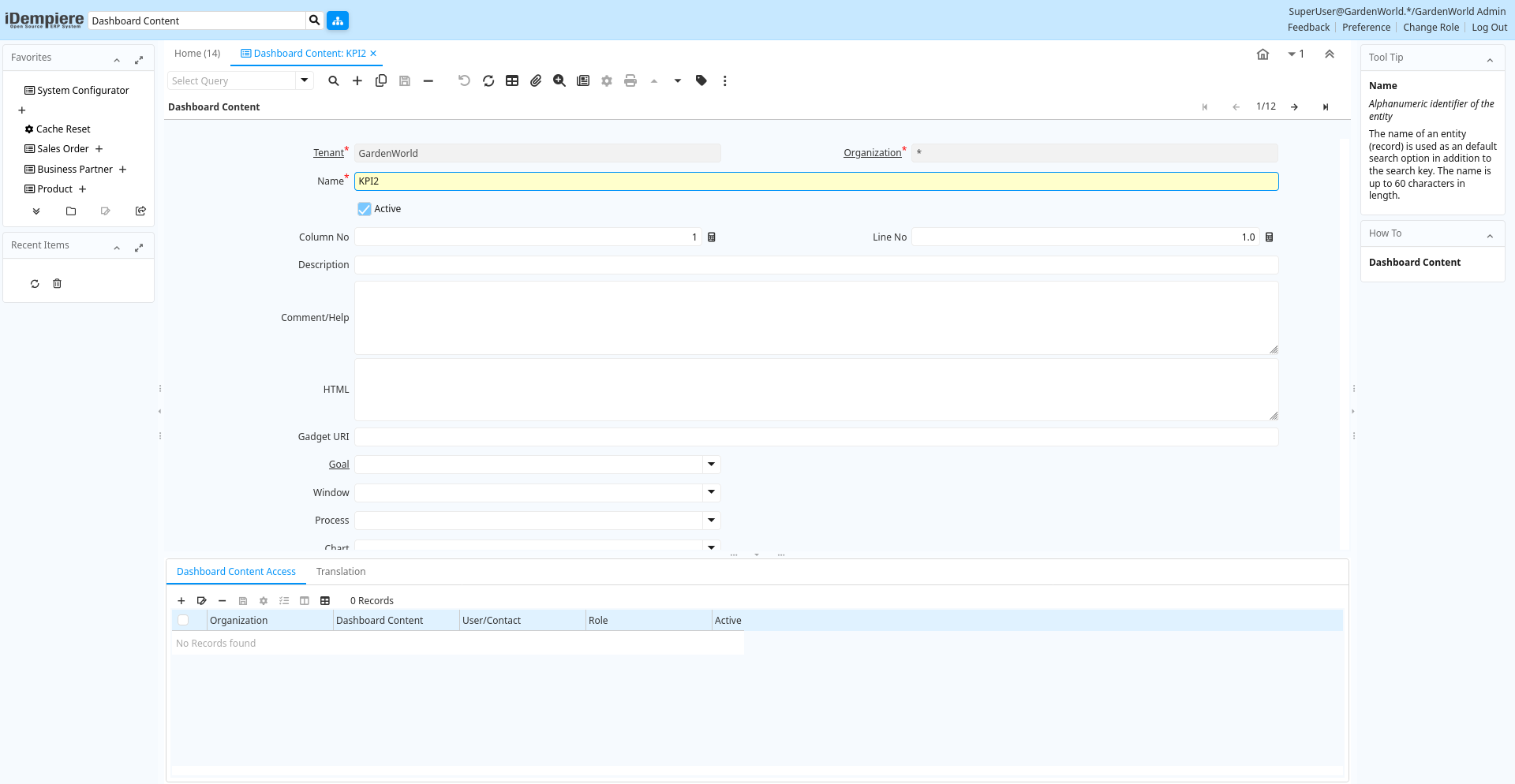Toggle the grid view icon in main toolbar

[512, 80]
